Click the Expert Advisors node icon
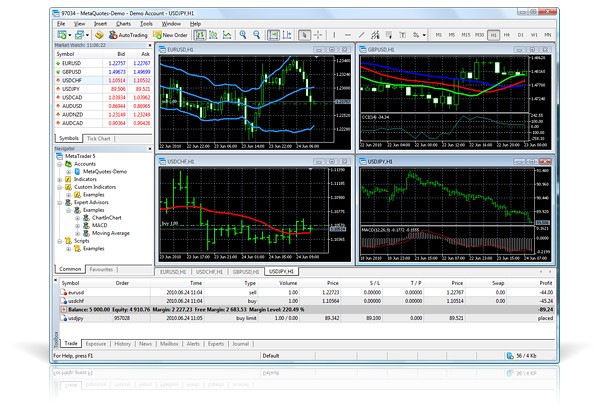This screenshot has width=605, height=414. (68, 203)
